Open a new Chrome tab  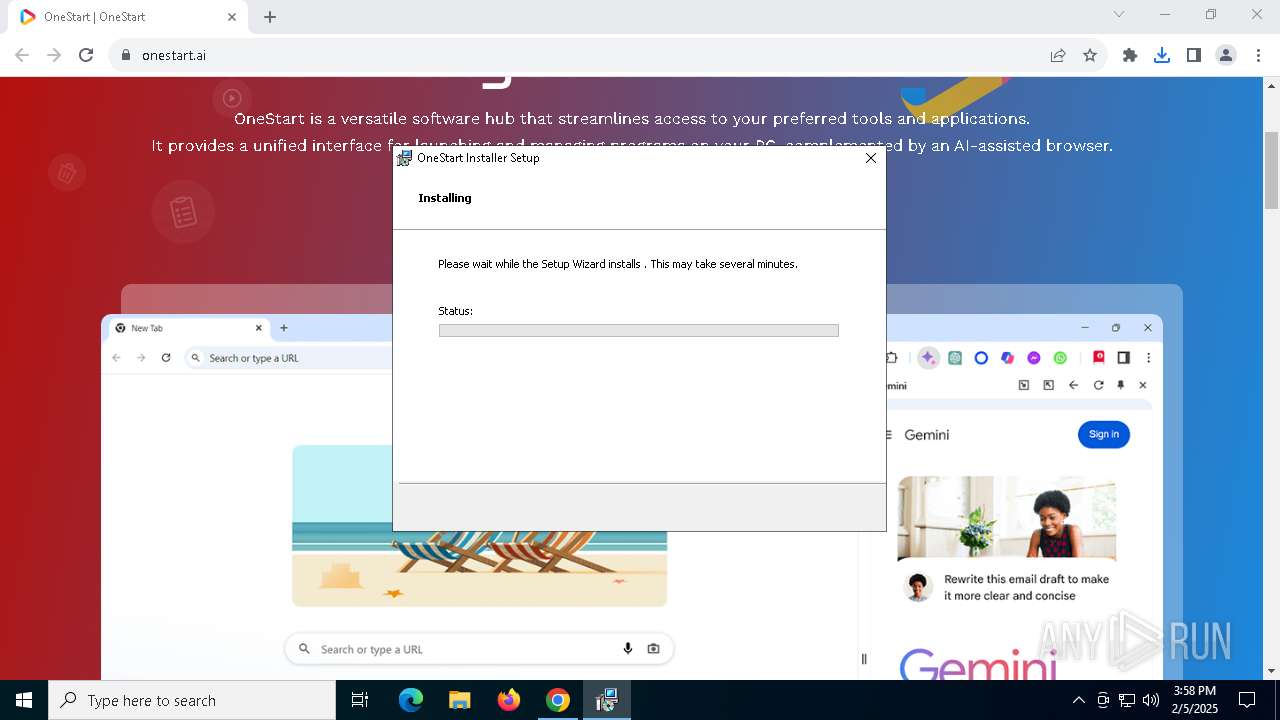(270, 17)
